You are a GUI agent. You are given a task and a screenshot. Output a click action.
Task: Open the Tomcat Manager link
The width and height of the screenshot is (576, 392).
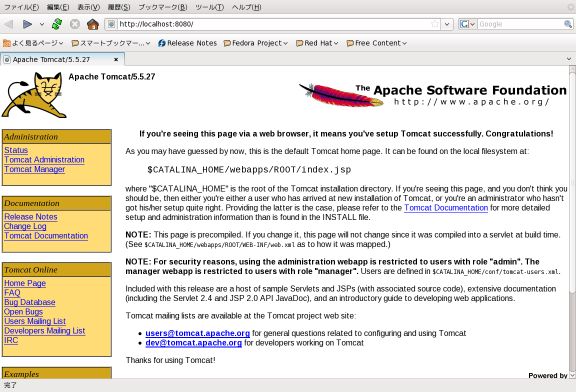[x=35, y=169]
